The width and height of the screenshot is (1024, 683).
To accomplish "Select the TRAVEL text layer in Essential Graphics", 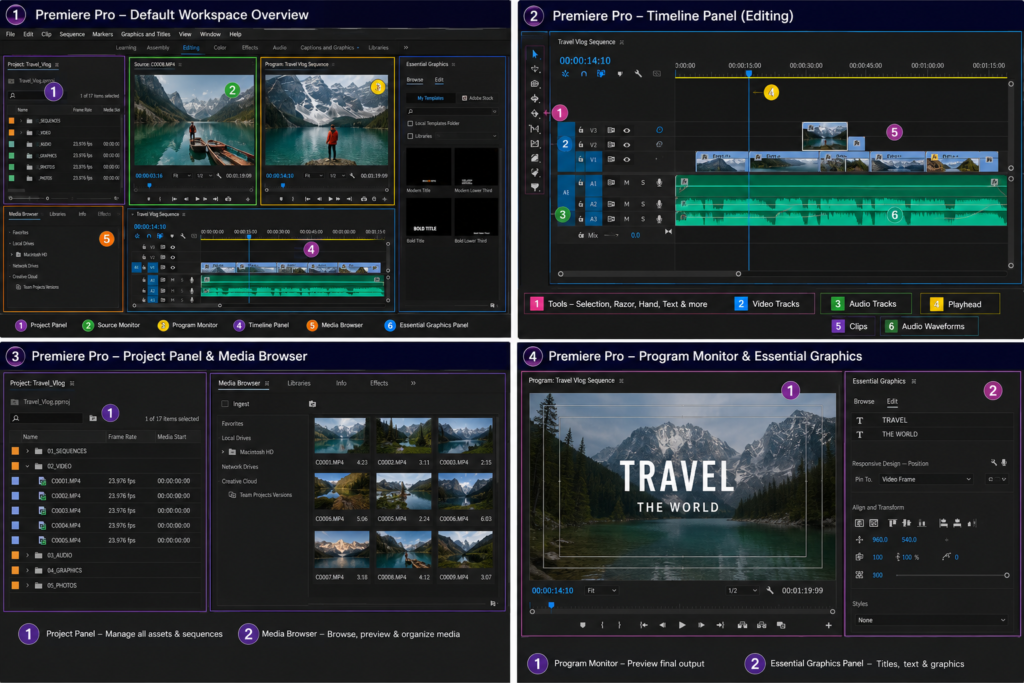I will click(x=931, y=420).
